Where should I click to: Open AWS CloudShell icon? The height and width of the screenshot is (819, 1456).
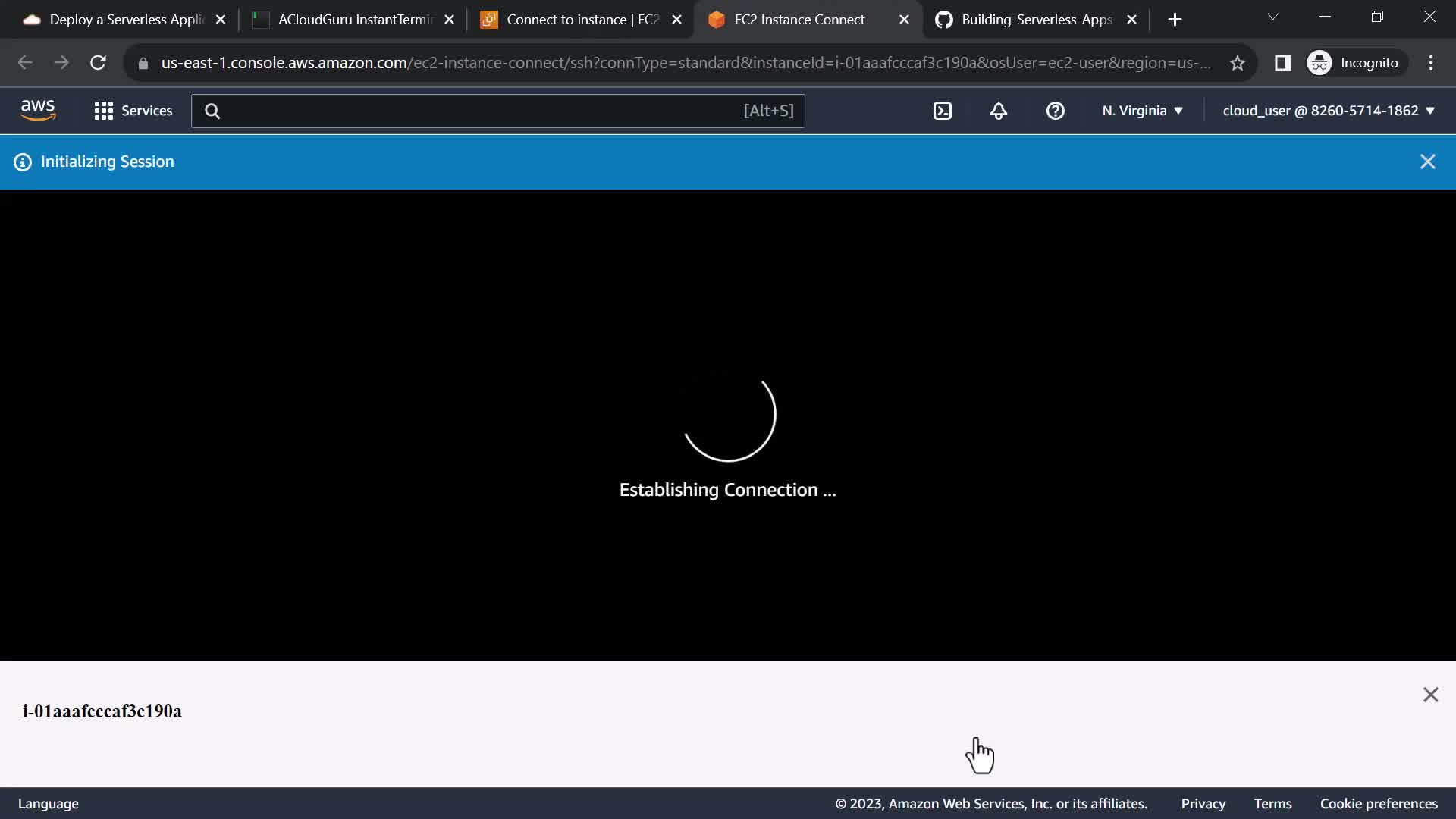pos(942,111)
